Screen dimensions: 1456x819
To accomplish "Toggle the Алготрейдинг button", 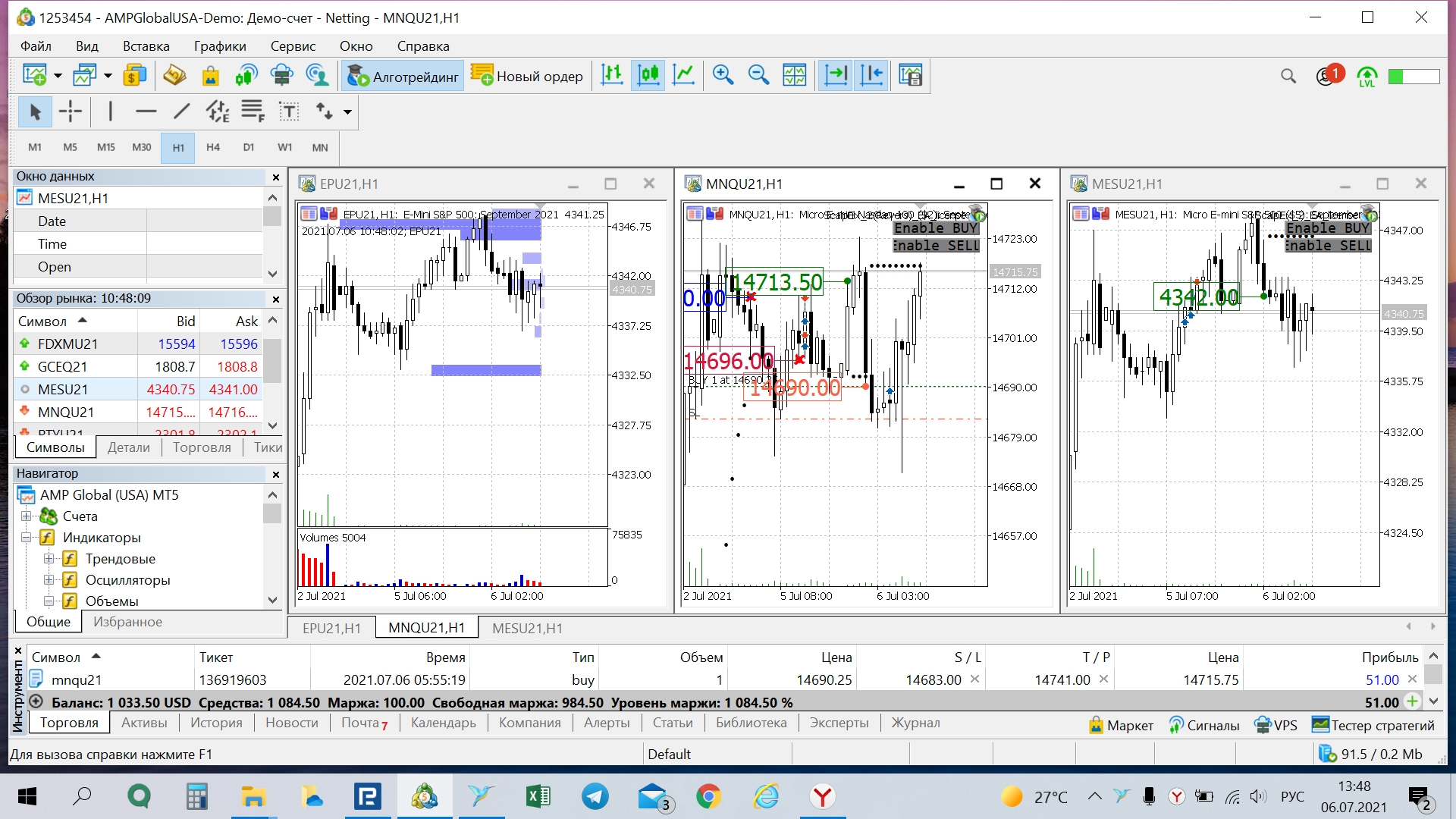I will (403, 76).
